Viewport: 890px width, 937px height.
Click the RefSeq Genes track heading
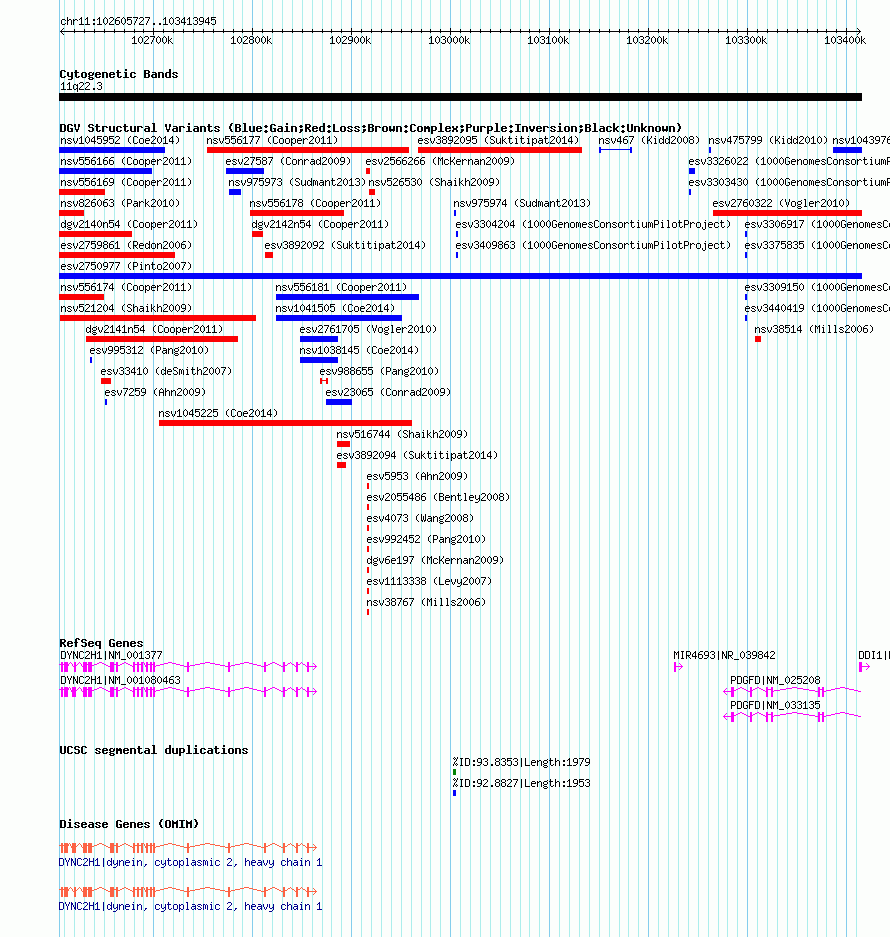[101, 643]
